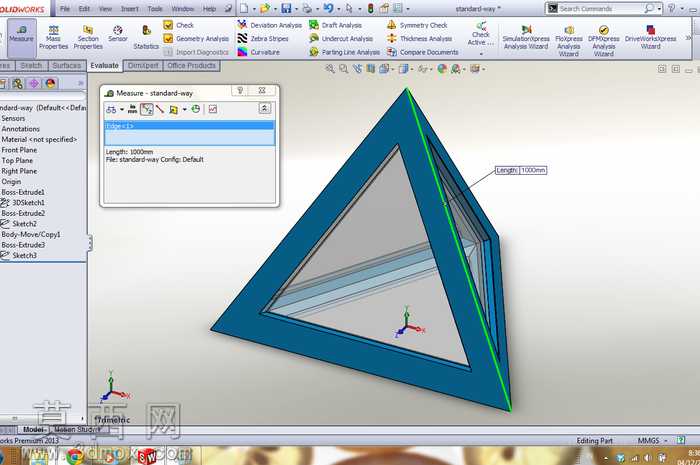Select Edge<1> in the Measure selection list
Screen dimensions: 700x465
[189, 126]
